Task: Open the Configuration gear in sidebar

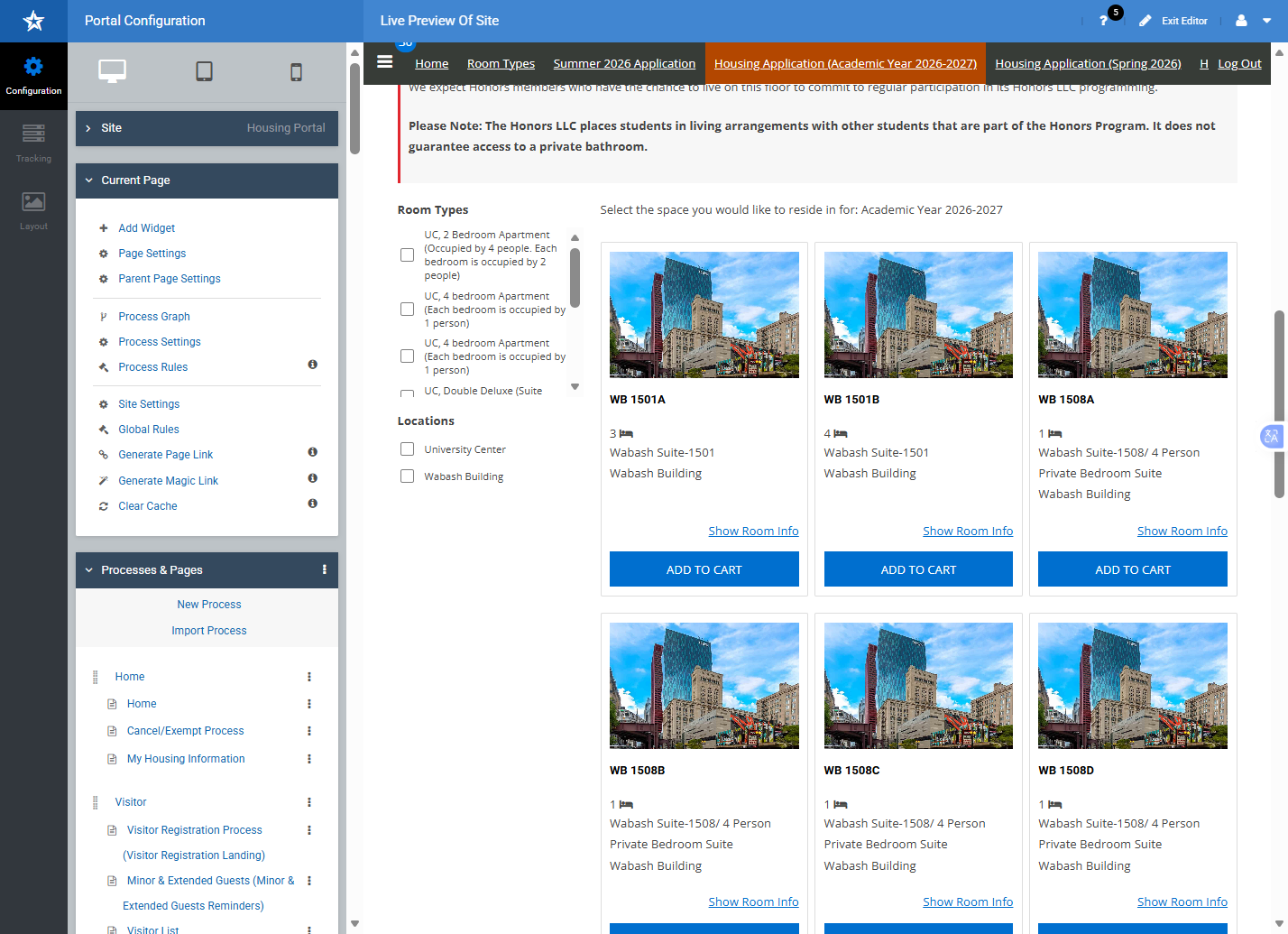Action: [x=33, y=76]
